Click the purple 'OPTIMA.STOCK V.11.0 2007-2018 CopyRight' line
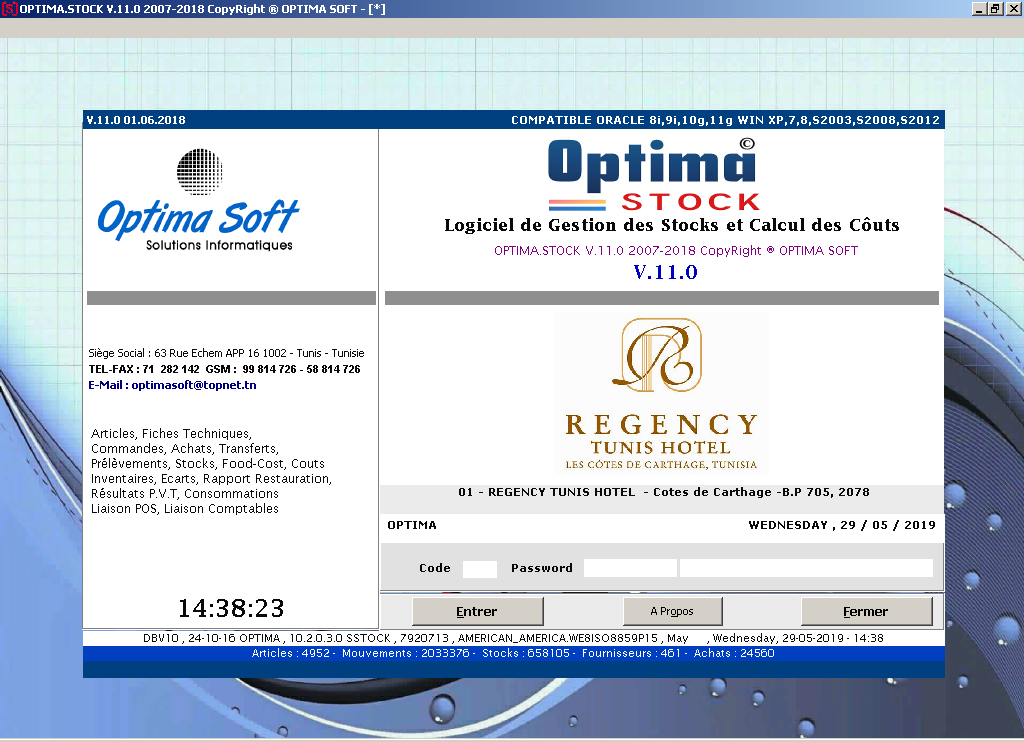The image size is (1024, 742). [x=676, y=251]
